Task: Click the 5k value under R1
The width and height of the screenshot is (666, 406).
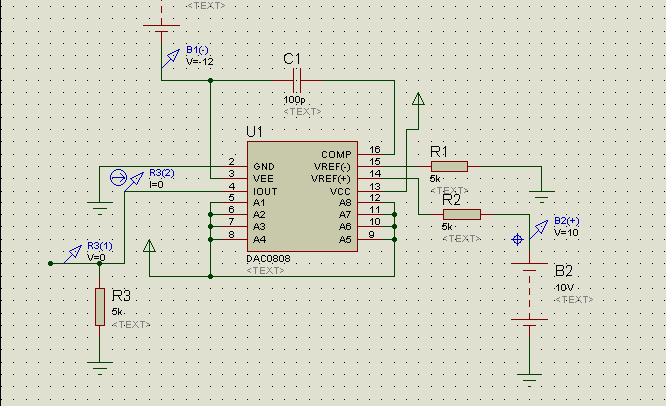Action: coord(435,178)
